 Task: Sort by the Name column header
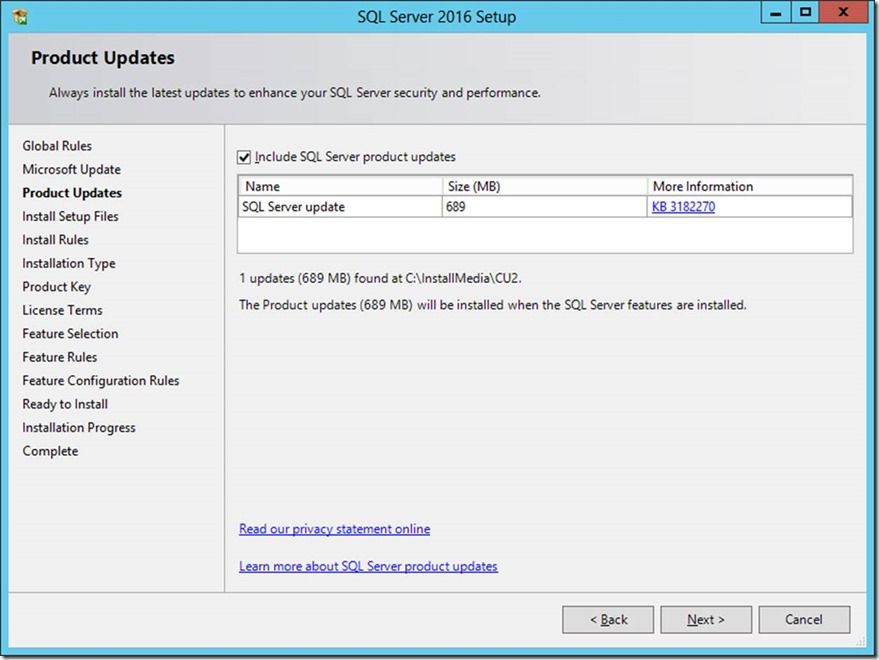click(x=340, y=186)
